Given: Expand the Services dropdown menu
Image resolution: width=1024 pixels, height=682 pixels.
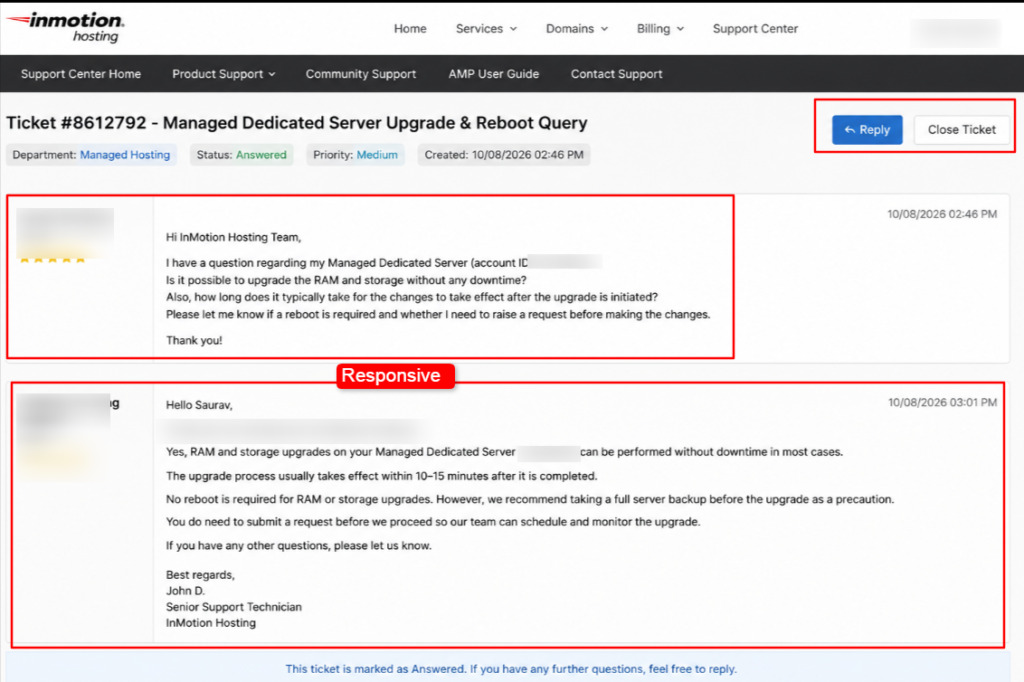Looking at the screenshot, I should (x=486, y=29).
